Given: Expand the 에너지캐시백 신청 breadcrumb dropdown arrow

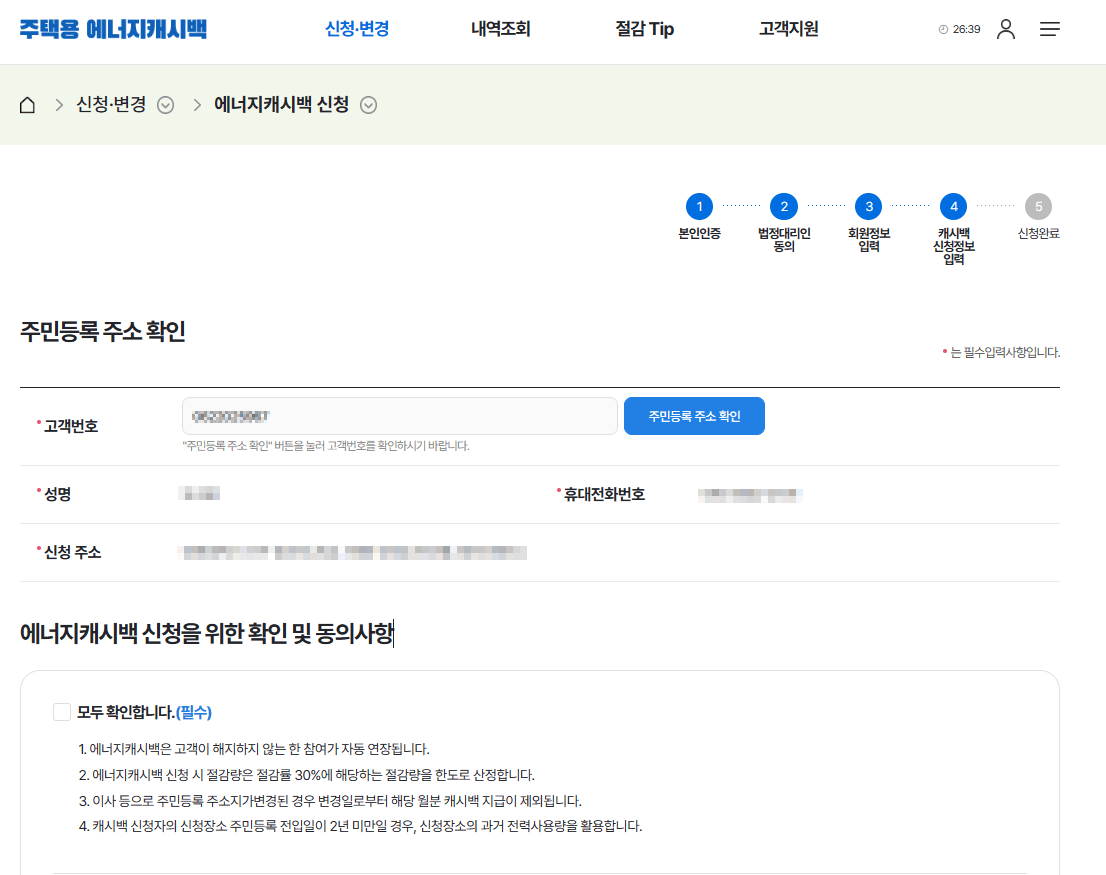Looking at the screenshot, I should (x=369, y=104).
